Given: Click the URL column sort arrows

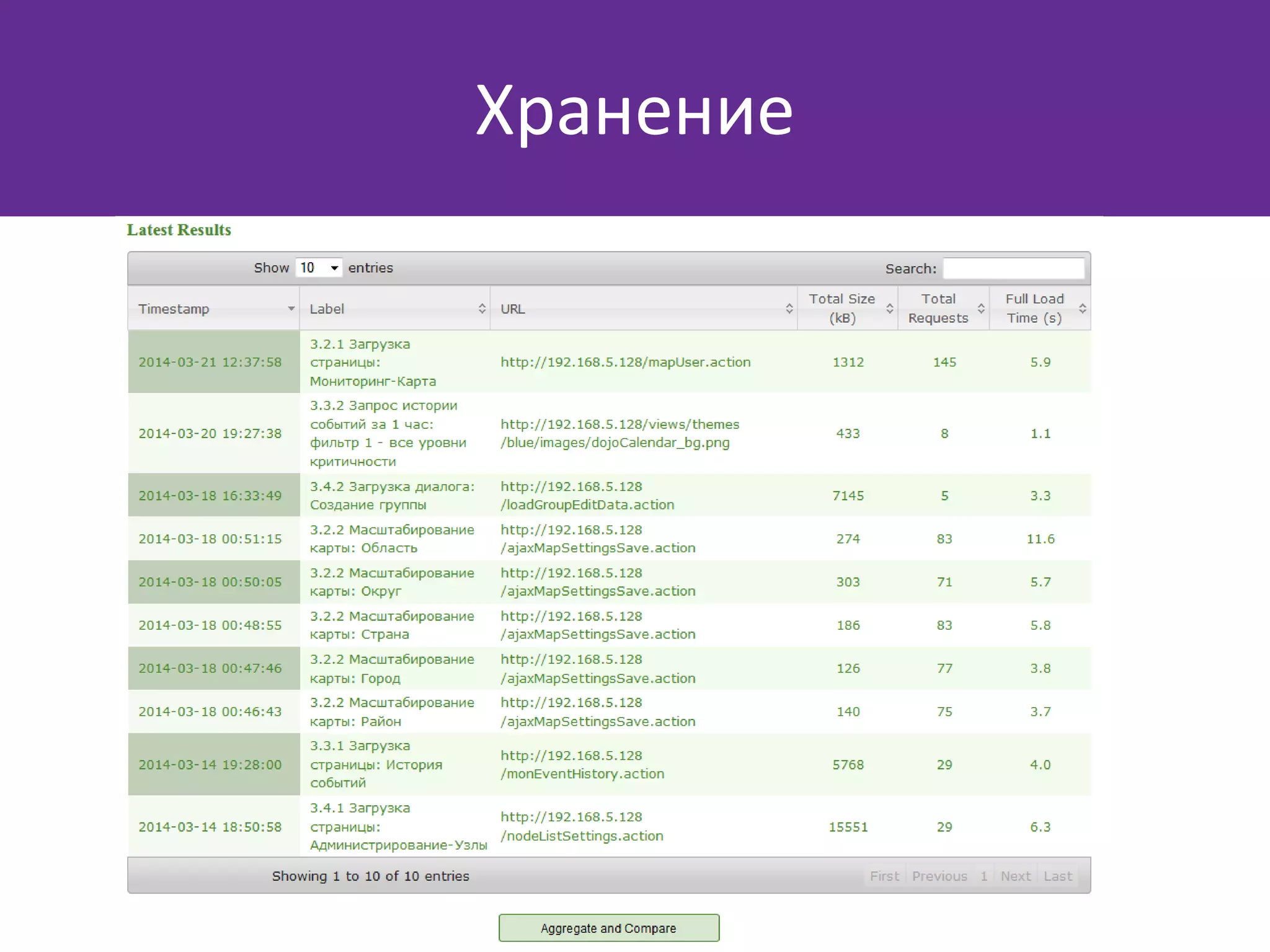Looking at the screenshot, I should (x=789, y=308).
